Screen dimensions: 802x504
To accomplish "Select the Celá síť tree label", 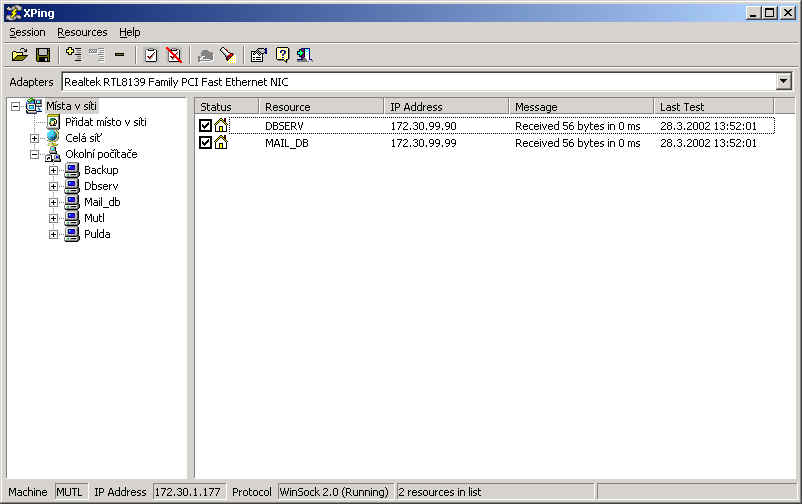I will [x=83, y=138].
